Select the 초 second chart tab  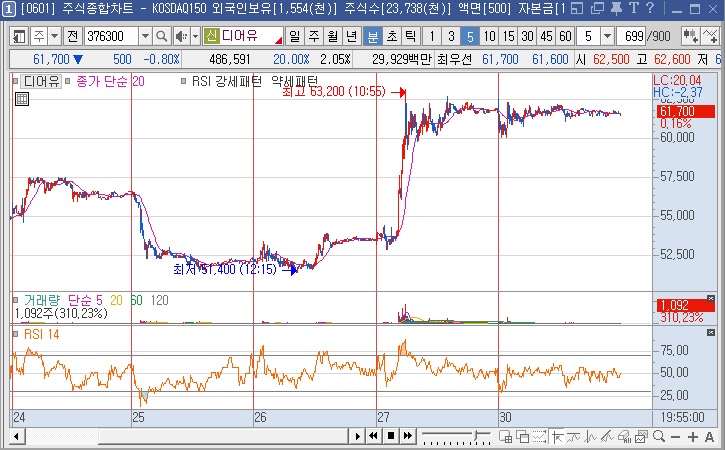pyautogui.click(x=392, y=36)
